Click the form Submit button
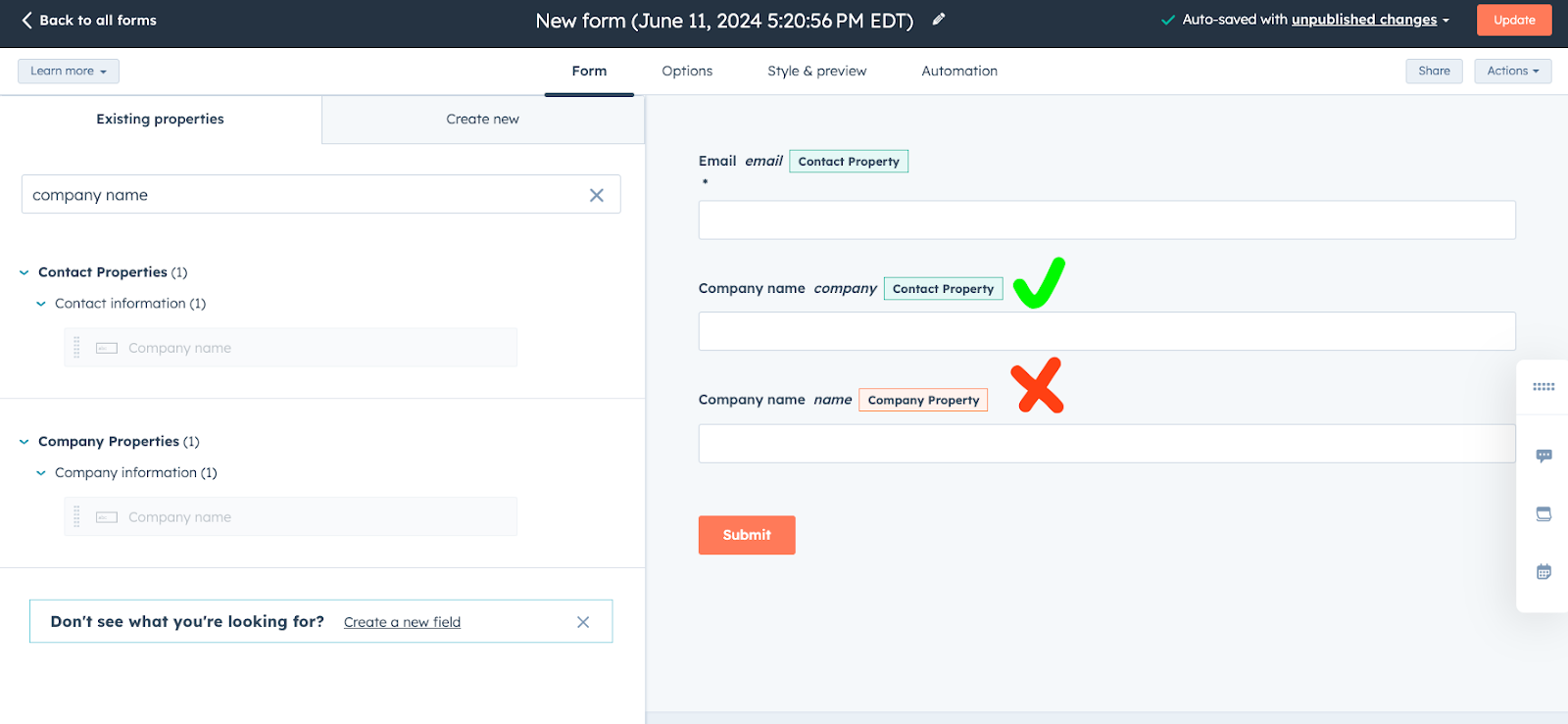This screenshot has height=724, width=1568. 747,535
